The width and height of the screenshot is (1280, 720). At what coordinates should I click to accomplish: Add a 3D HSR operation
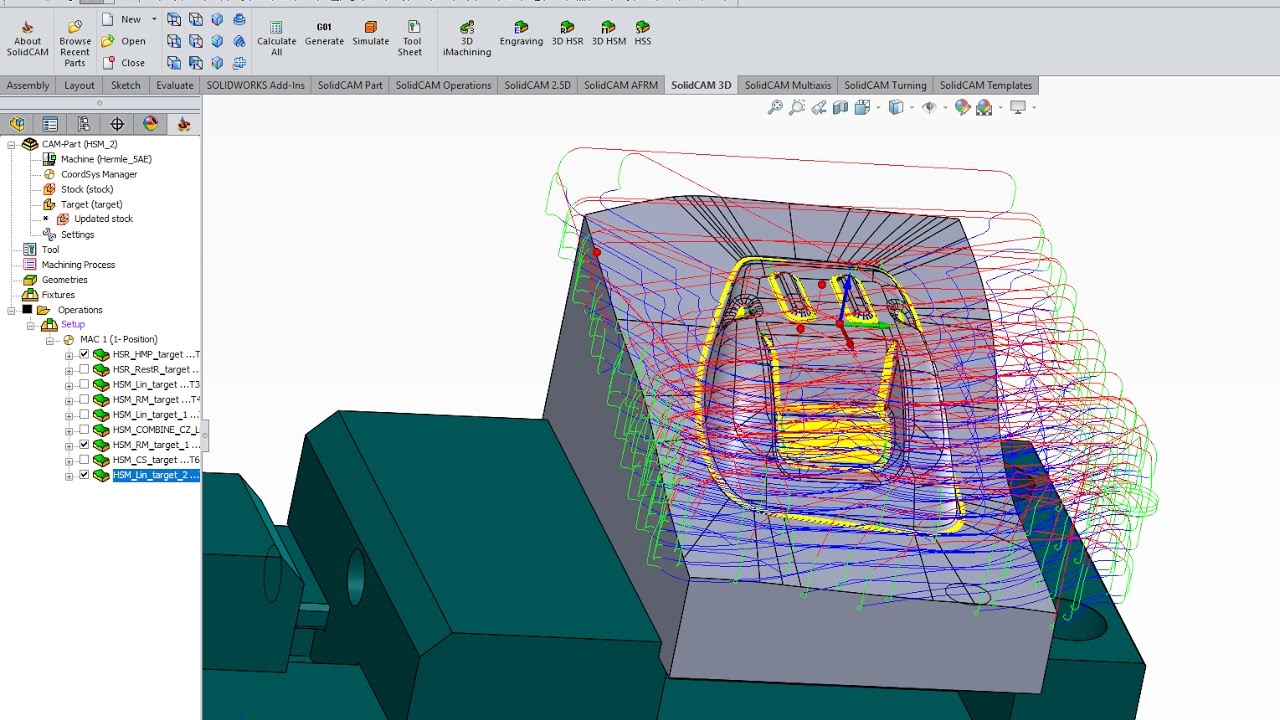point(567,34)
